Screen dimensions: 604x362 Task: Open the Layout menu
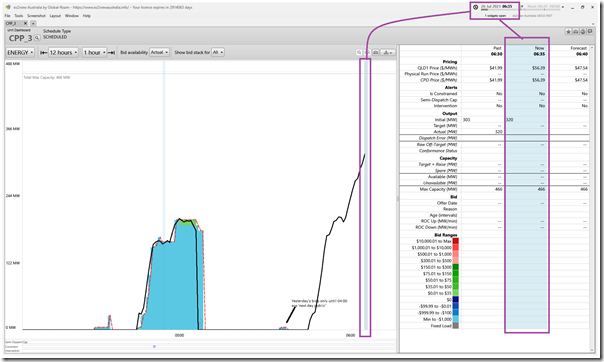[55, 16]
